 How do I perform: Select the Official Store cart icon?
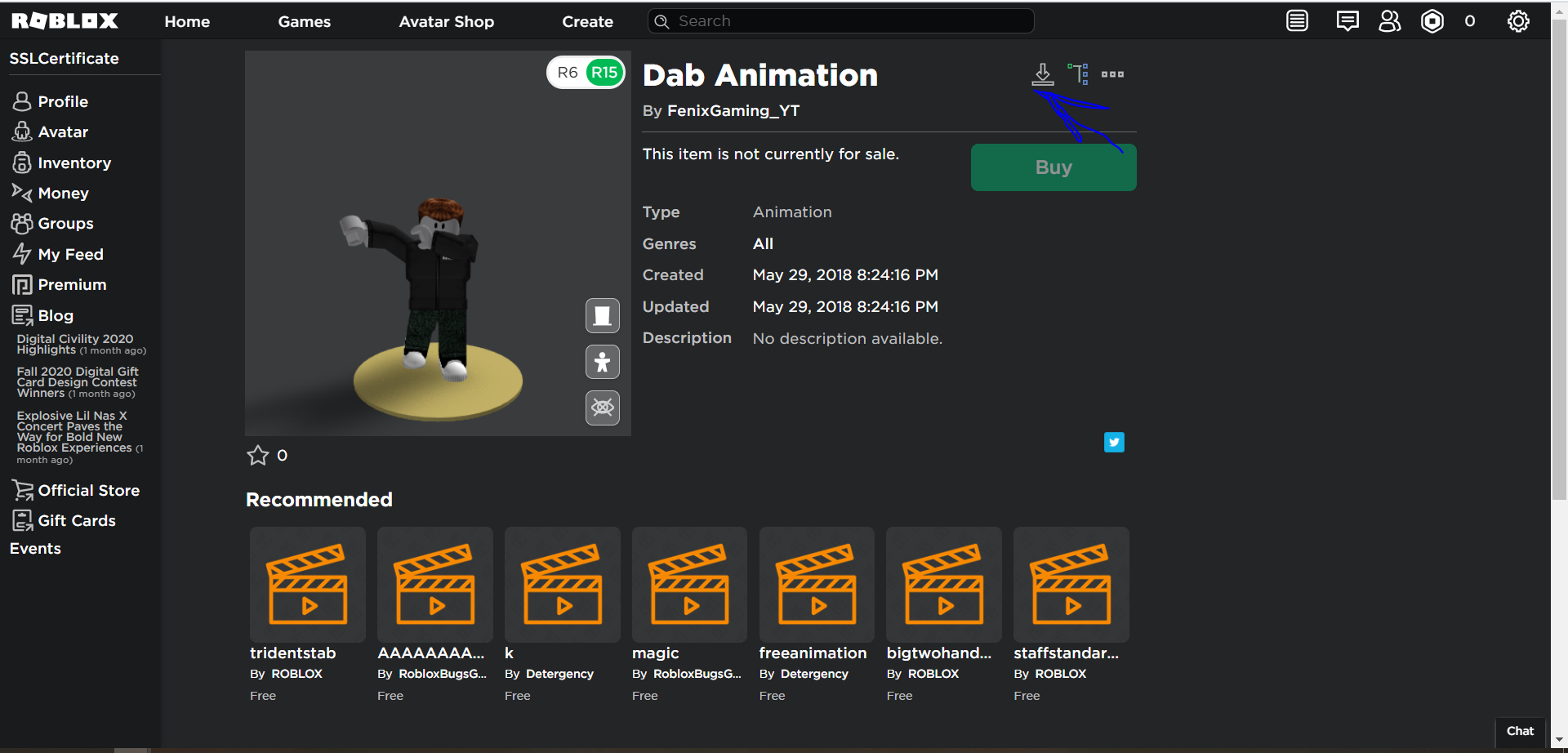[x=22, y=489]
